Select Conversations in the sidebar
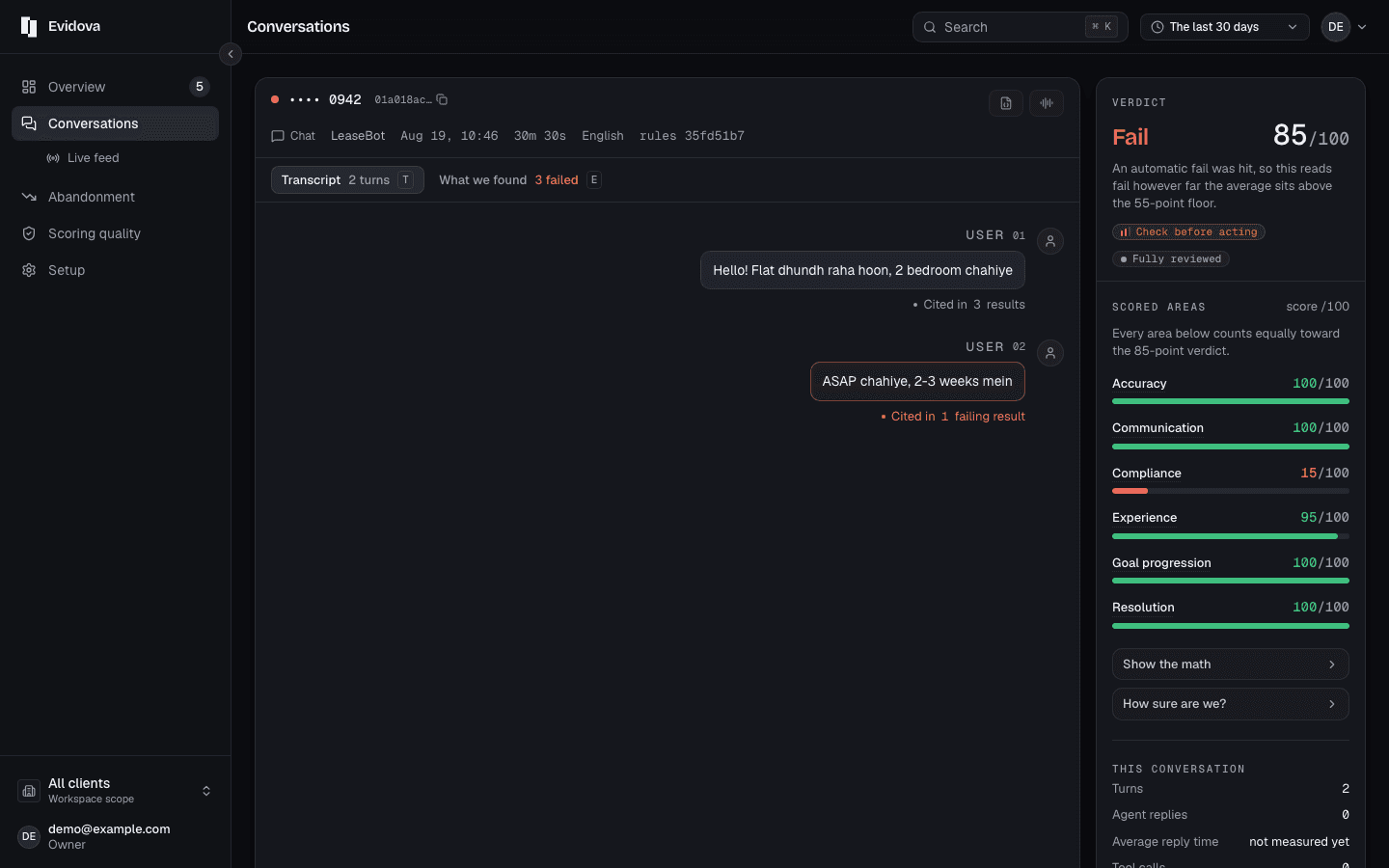The height and width of the screenshot is (868, 1389). (115, 123)
